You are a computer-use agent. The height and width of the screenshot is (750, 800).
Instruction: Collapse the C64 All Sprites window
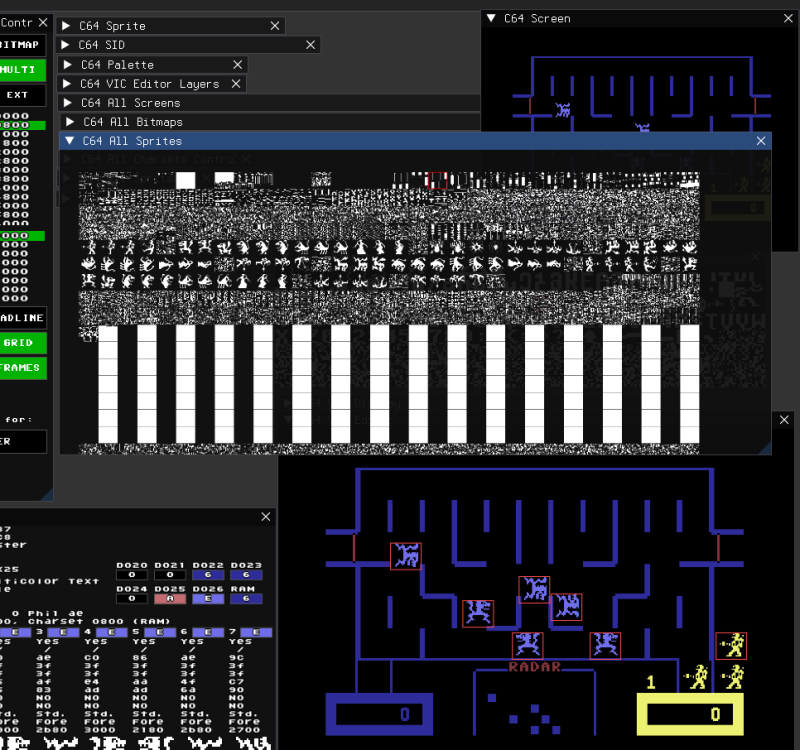pos(70,140)
